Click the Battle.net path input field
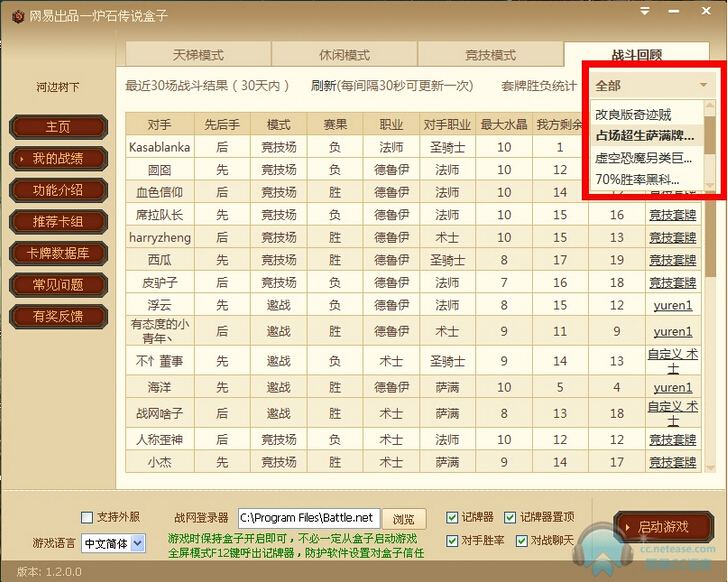Image resolution: width=728 pixels, height=582 pixels. [x=309, y=518]
